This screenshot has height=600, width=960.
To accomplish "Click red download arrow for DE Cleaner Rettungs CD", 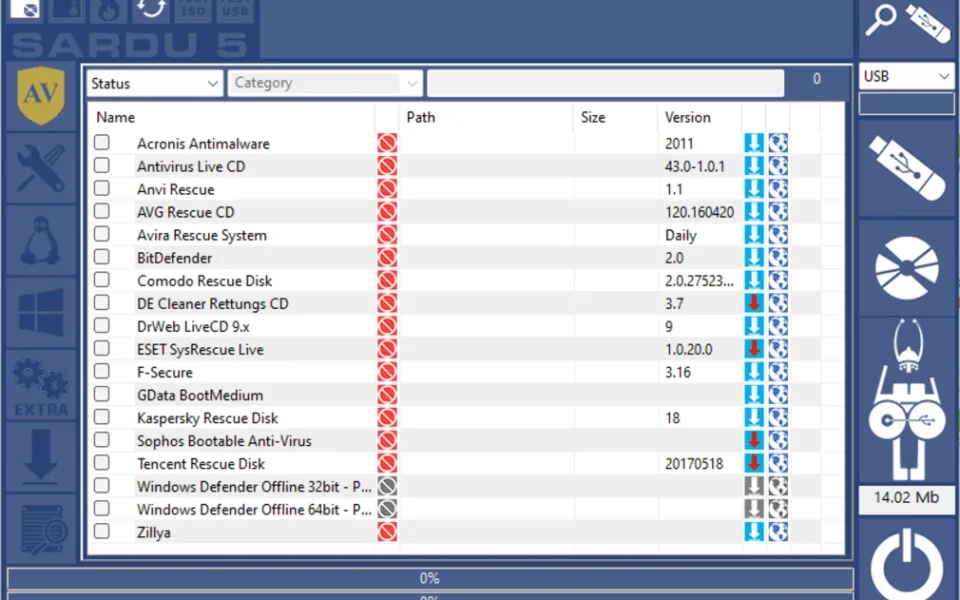I will (754, 303).
